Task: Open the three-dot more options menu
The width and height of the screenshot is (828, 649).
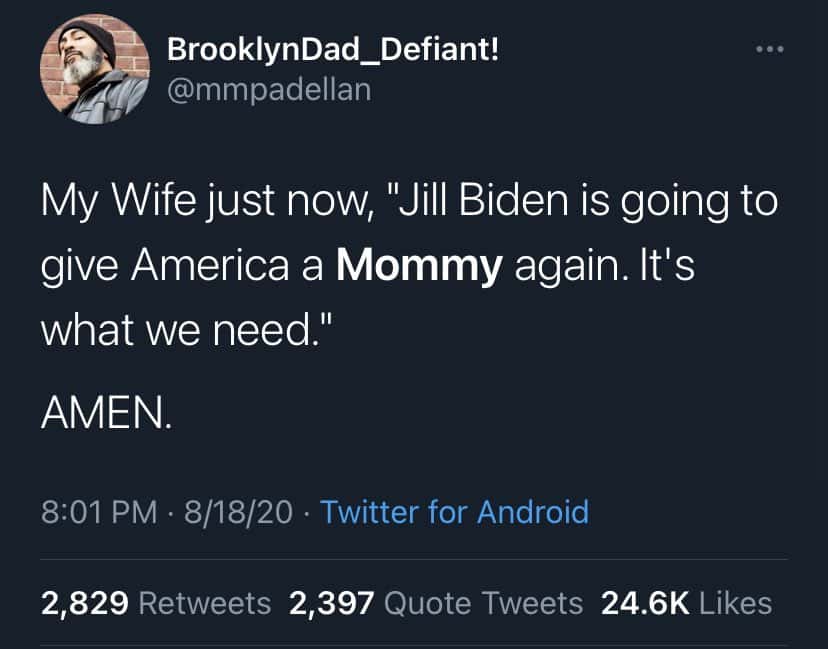Action: tap(768, 49)
